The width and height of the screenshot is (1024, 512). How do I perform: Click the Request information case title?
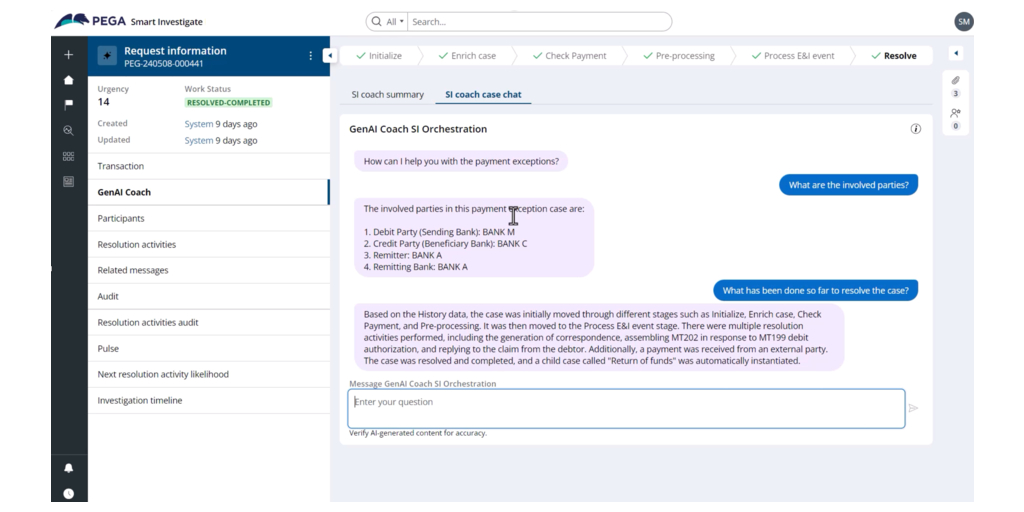(175, 51)
